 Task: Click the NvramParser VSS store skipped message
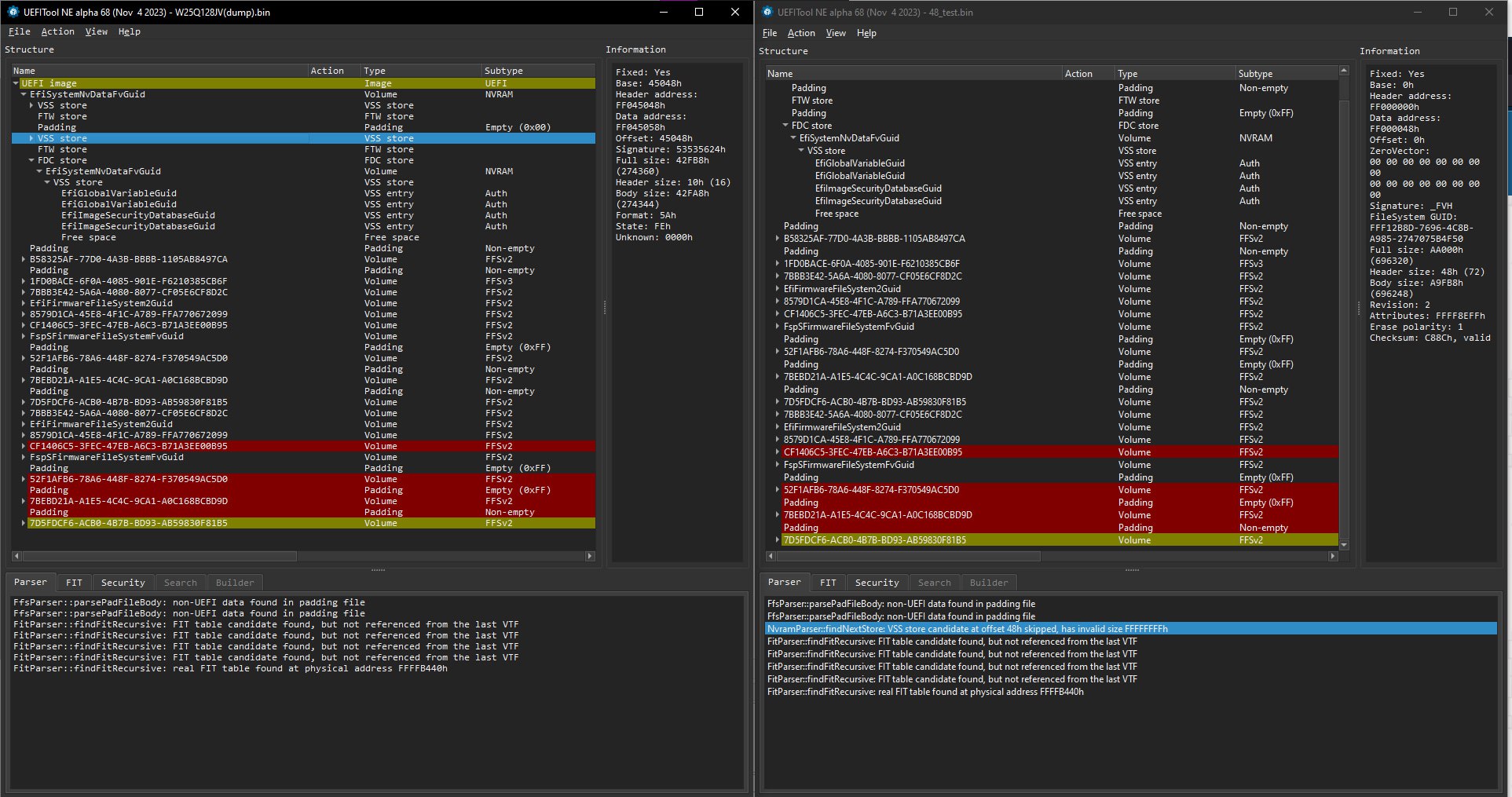[x=967, y=629]
